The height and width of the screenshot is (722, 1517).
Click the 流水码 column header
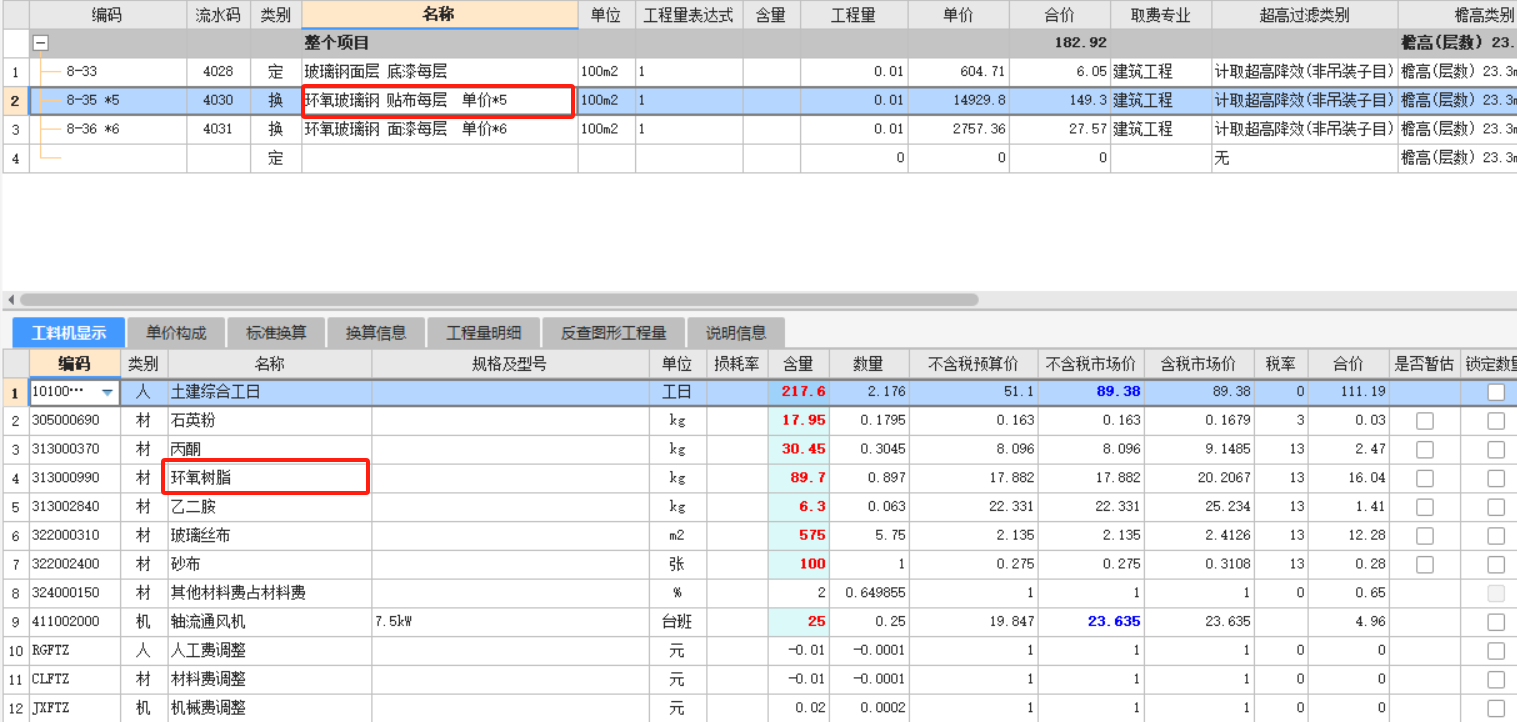pyautogui.click(x=218, y=15)
